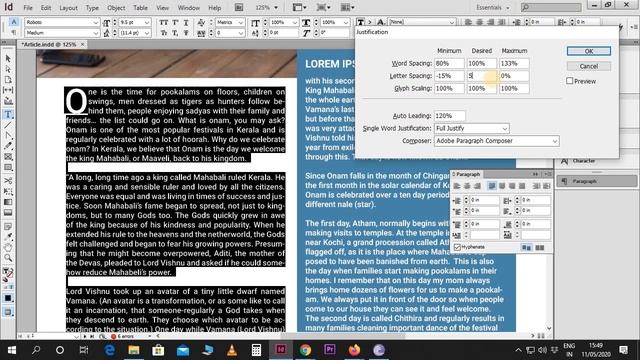Select the Free Transform tool
Viewport: 640px width, 360px height.
tap(8, 191)
